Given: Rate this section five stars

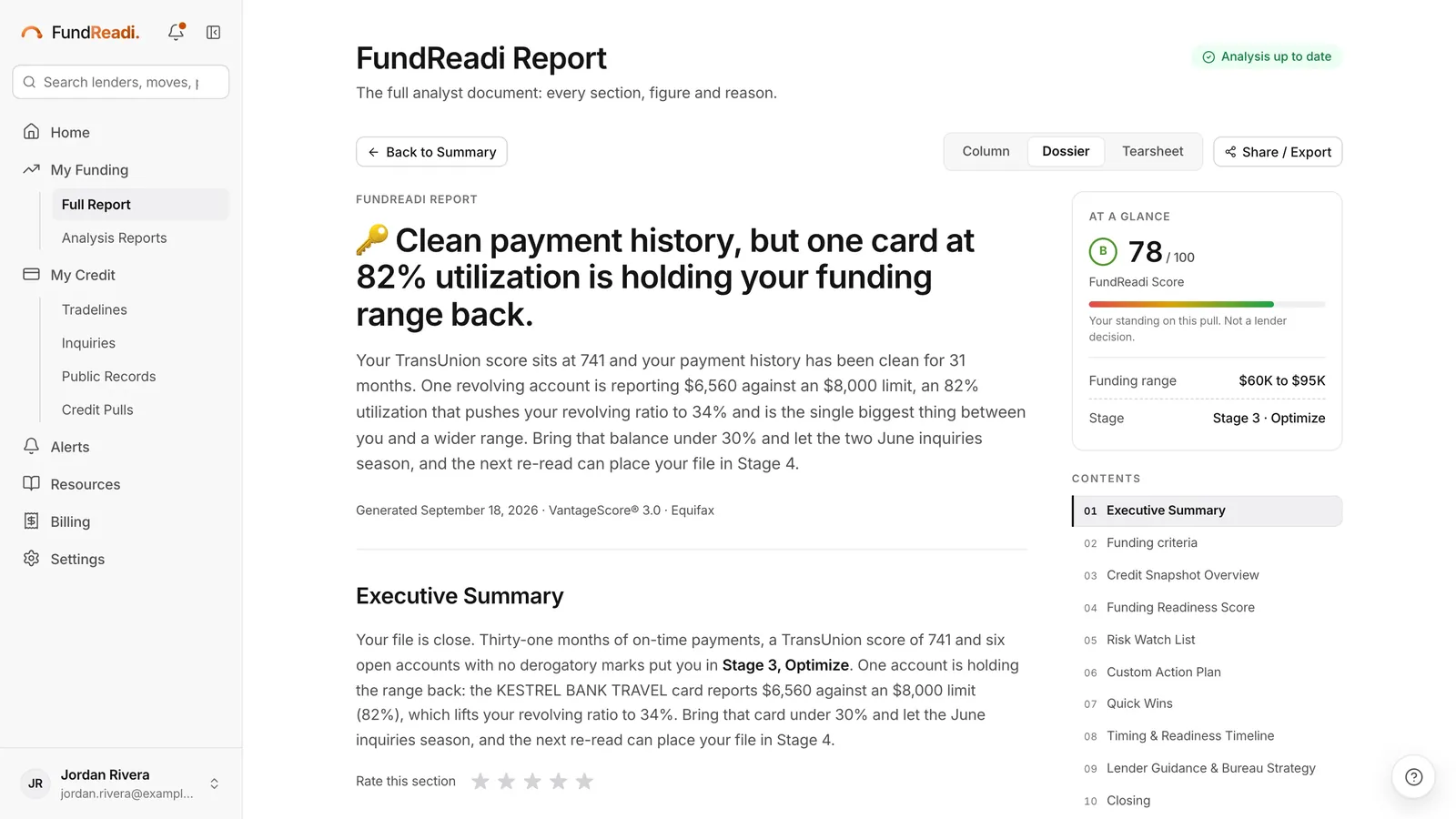Looking at the screenshot, I should (x=584, y=781).
